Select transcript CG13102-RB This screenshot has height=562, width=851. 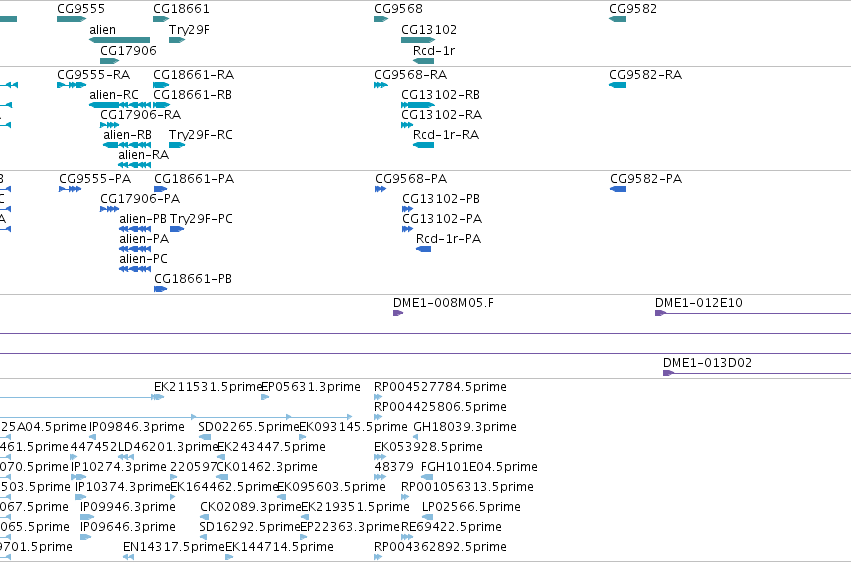click(418, 105)
